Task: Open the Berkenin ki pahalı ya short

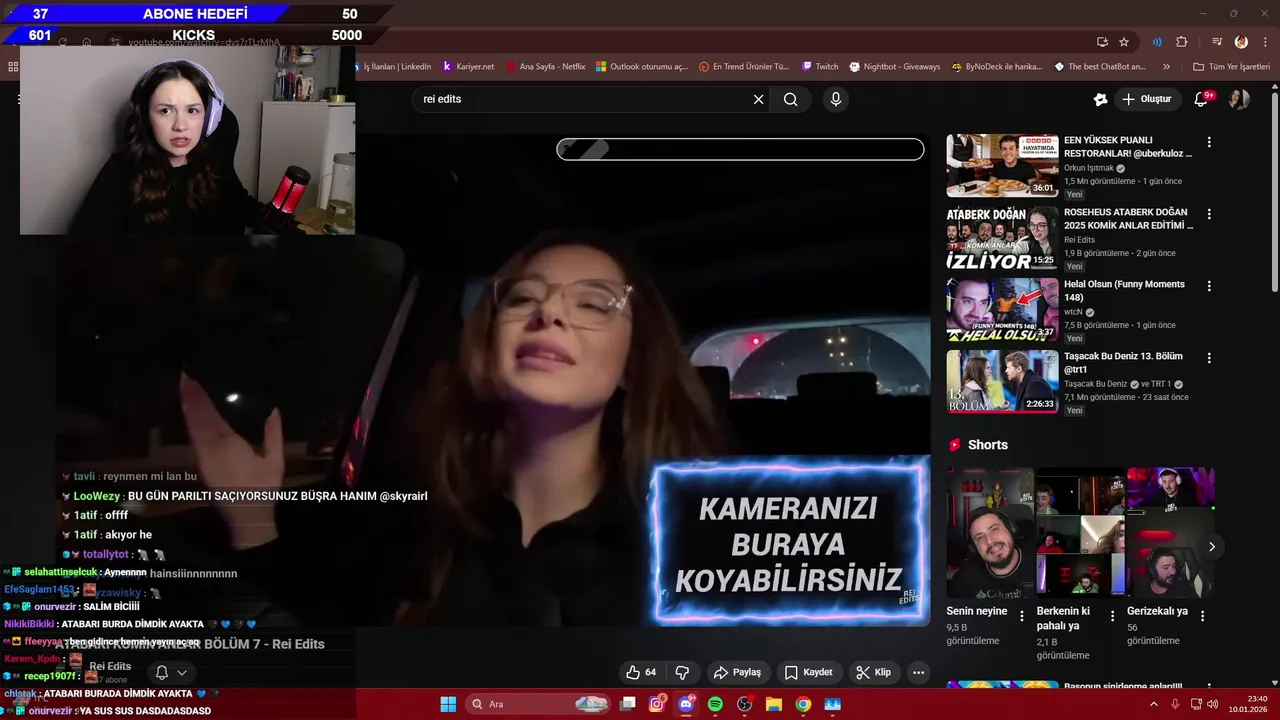Action: pyautogui.click(x=1080, y=532)
